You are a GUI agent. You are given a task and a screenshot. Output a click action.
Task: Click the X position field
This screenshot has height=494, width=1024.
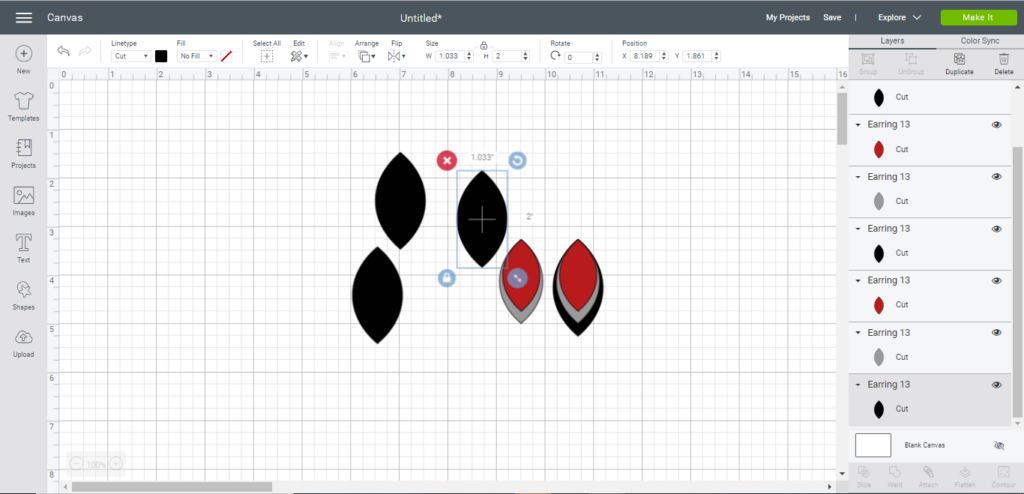point(645,56)
